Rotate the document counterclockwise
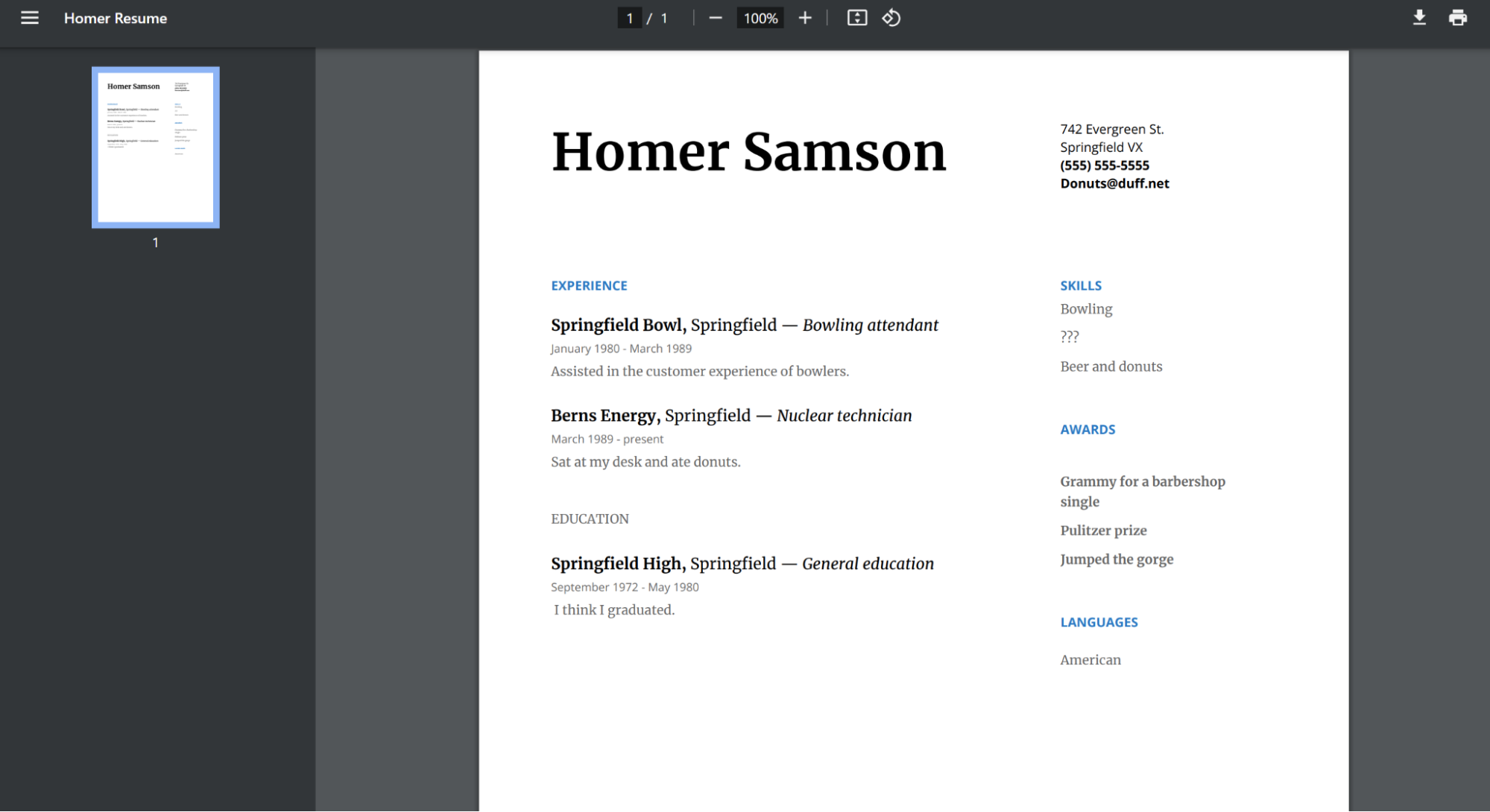This screenshot has height=812, width=1490. [891, 18]
